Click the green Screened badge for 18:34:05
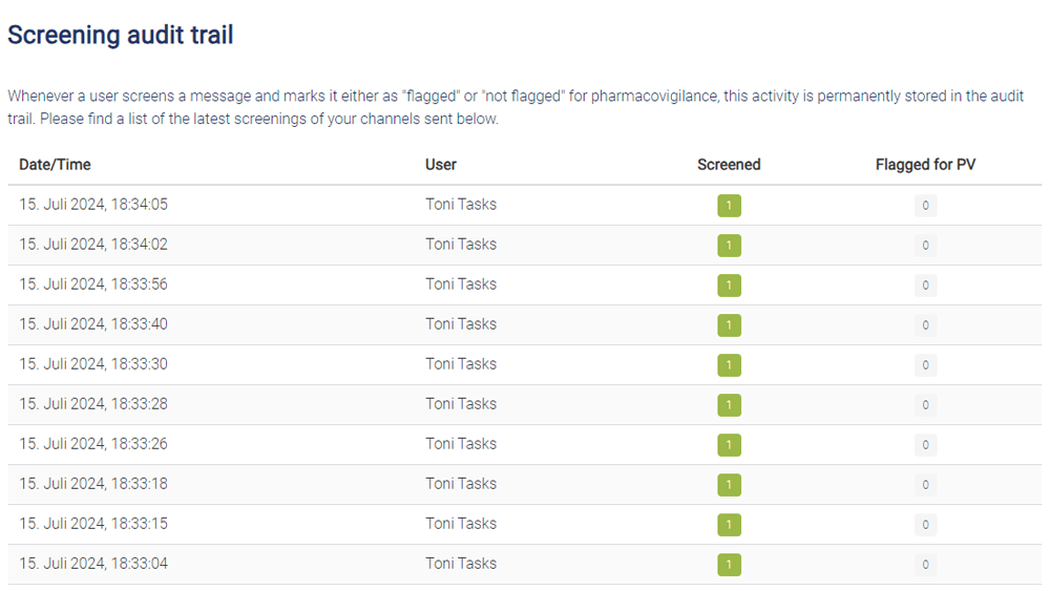This screenshot has width=1050, height=591. pyautogui.click(x=729, y=205)
